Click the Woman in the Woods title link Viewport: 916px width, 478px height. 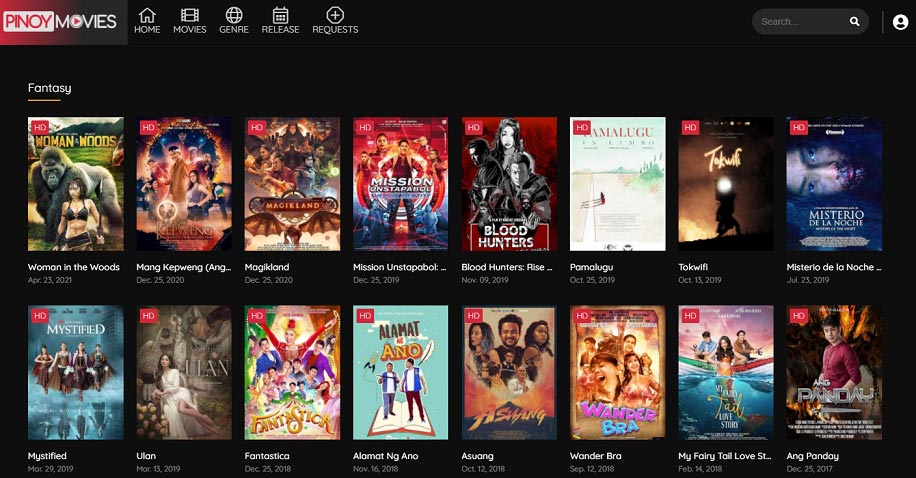click(x=74, y=267)
